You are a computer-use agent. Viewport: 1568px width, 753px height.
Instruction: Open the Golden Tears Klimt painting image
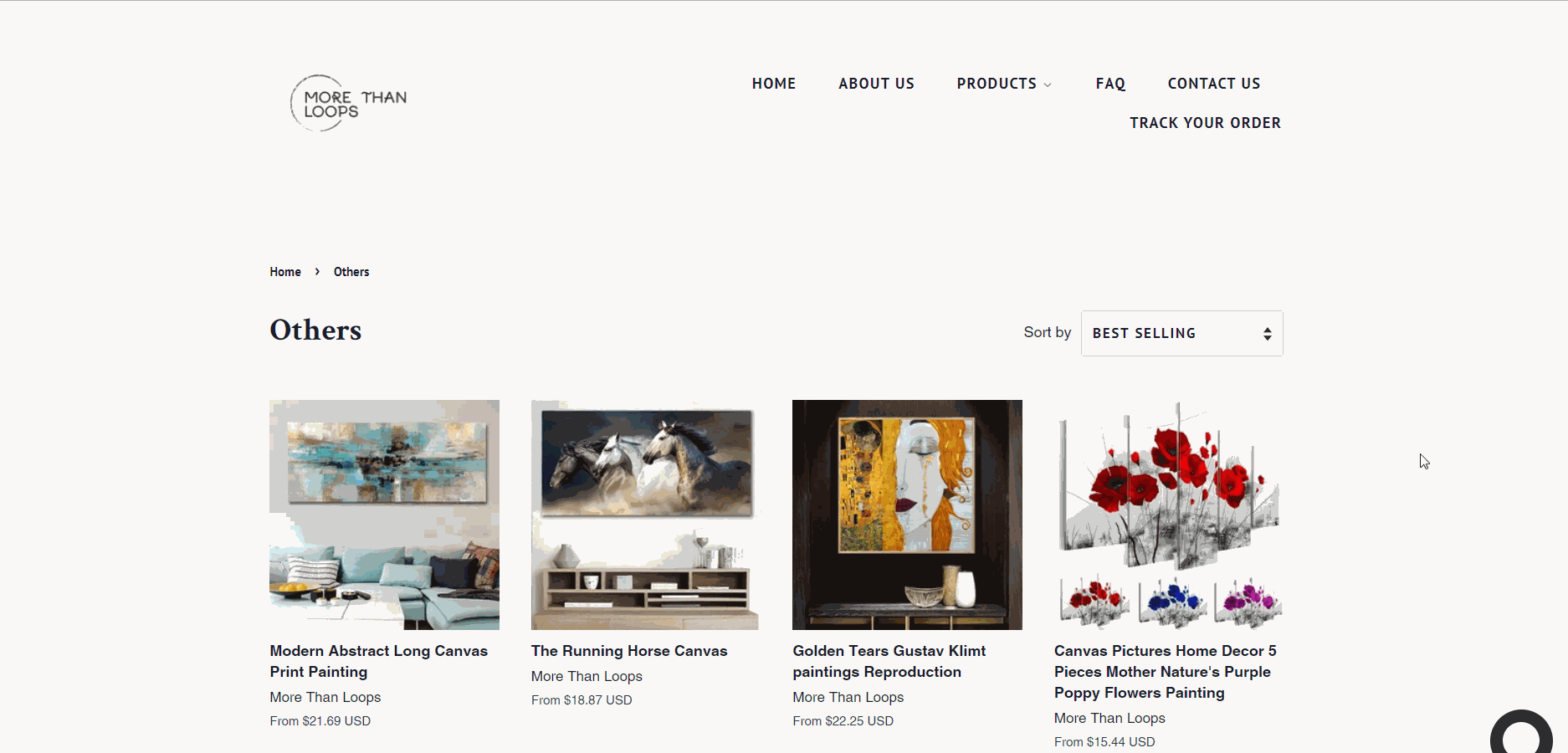pos(907,515)
